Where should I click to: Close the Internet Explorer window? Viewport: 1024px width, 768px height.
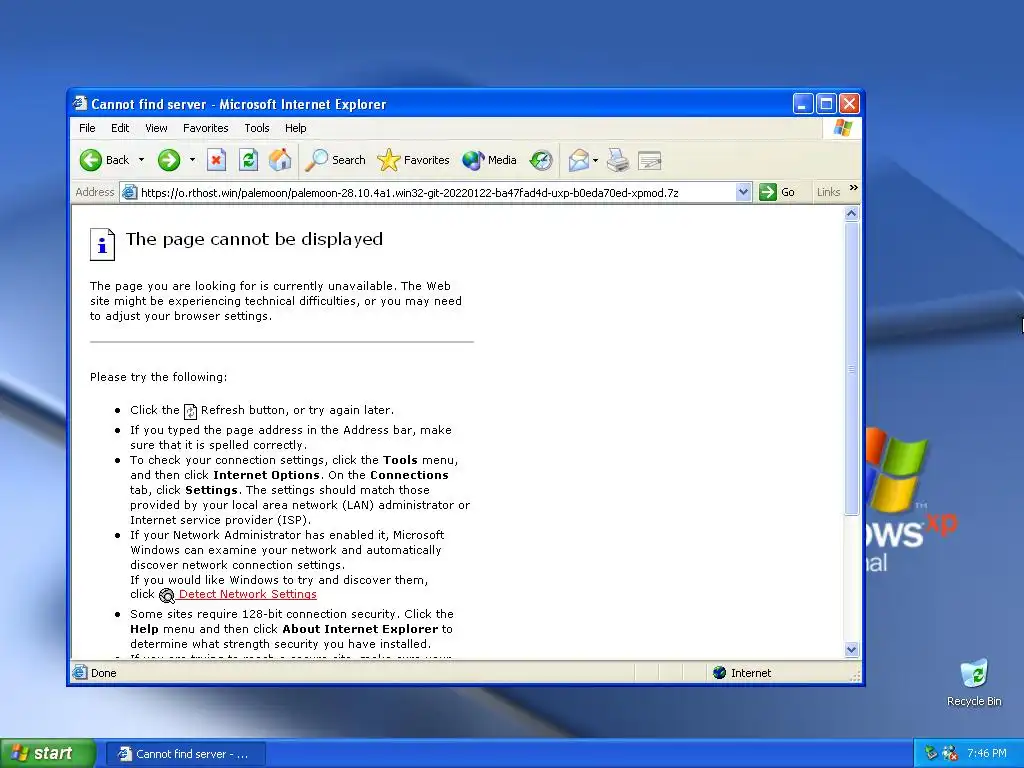coord(849,103)
